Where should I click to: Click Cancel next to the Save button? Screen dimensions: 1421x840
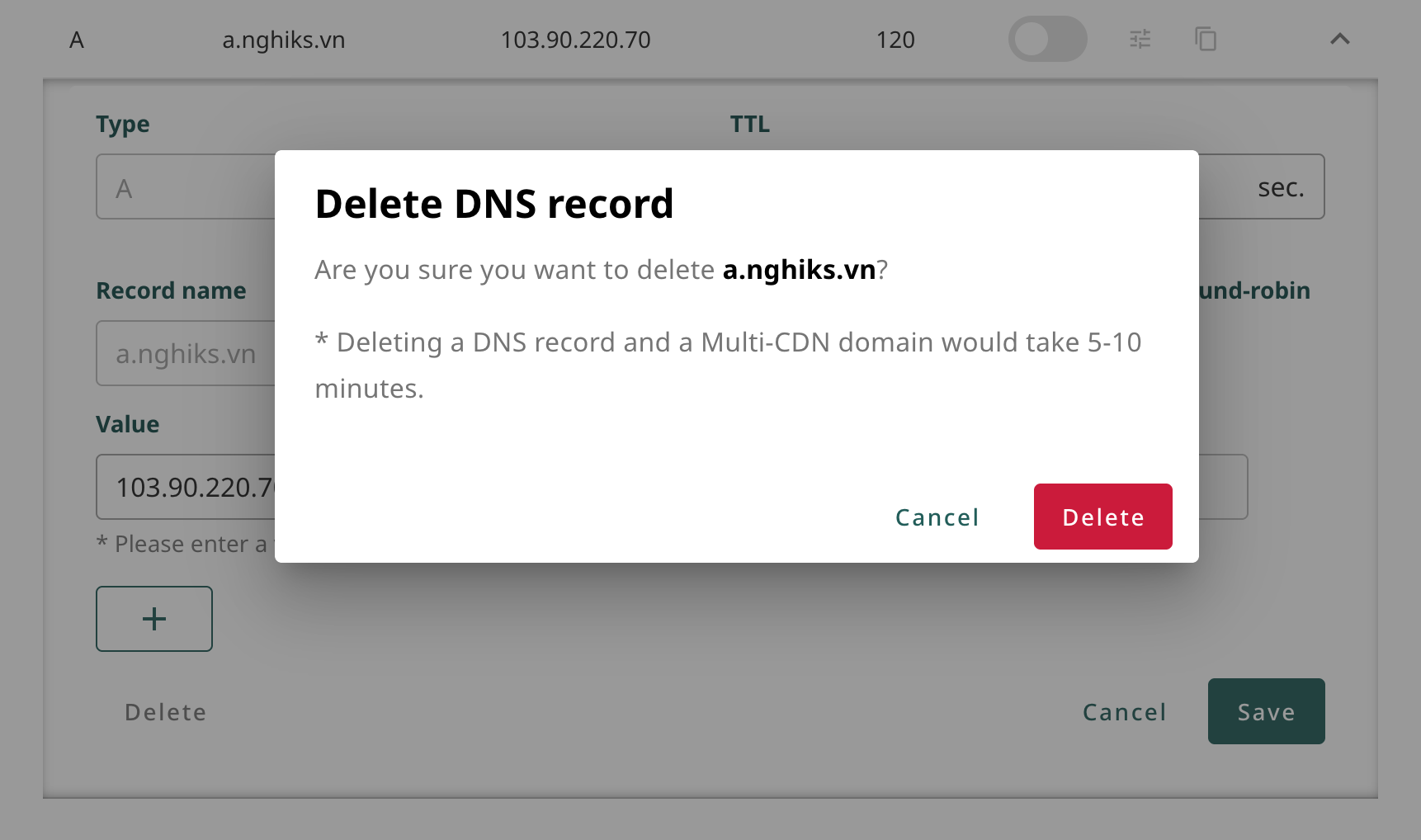point(1124,712)
